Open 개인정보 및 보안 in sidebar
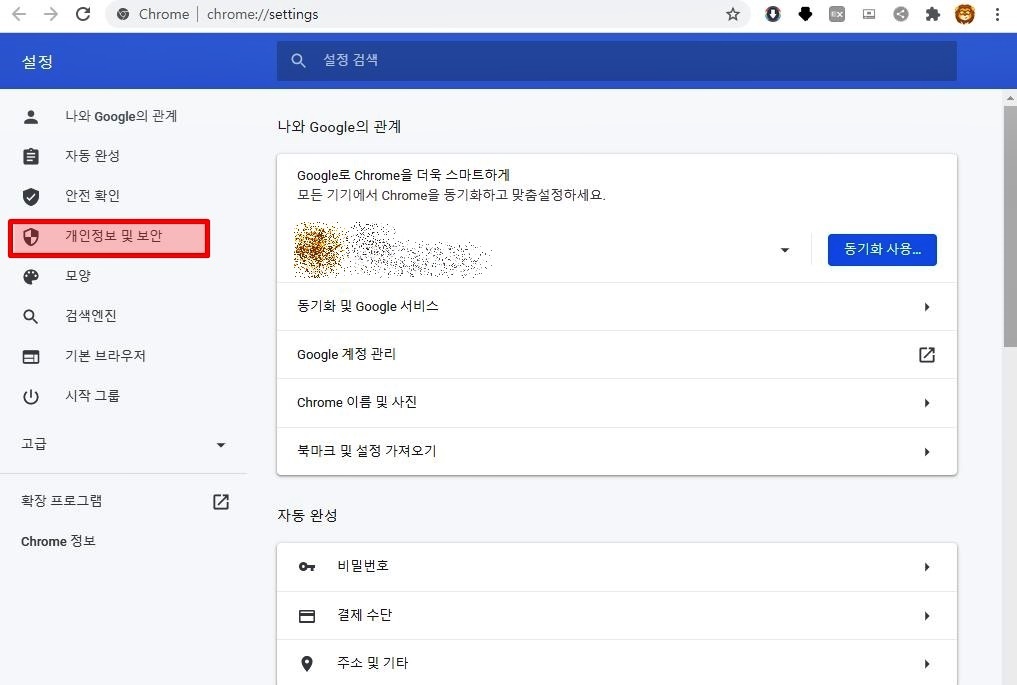1017x685 pixels. (109, 238)
